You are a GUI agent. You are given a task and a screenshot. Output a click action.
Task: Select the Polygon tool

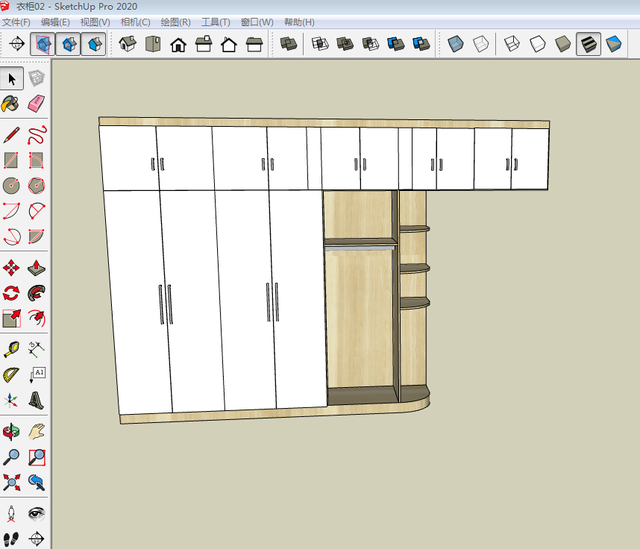pos(36,186)
